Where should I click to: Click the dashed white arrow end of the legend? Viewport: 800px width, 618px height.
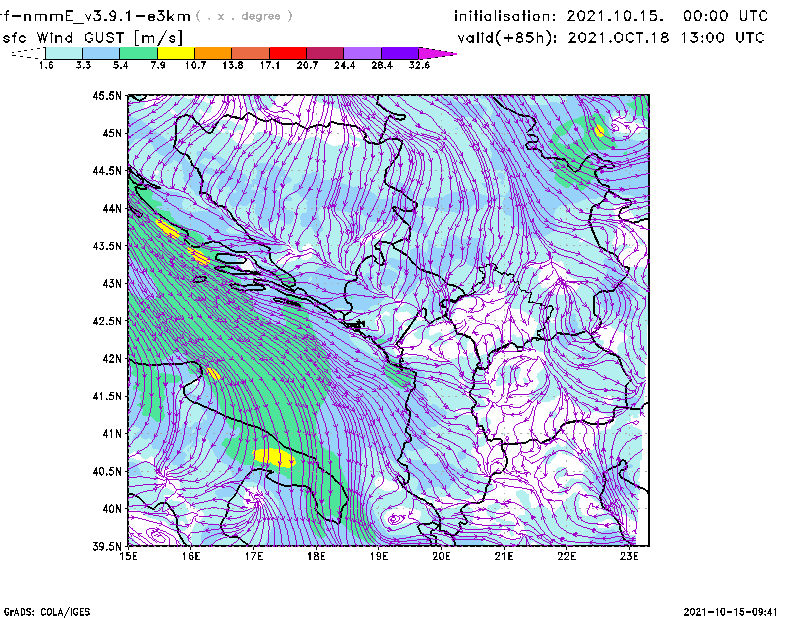28,53
